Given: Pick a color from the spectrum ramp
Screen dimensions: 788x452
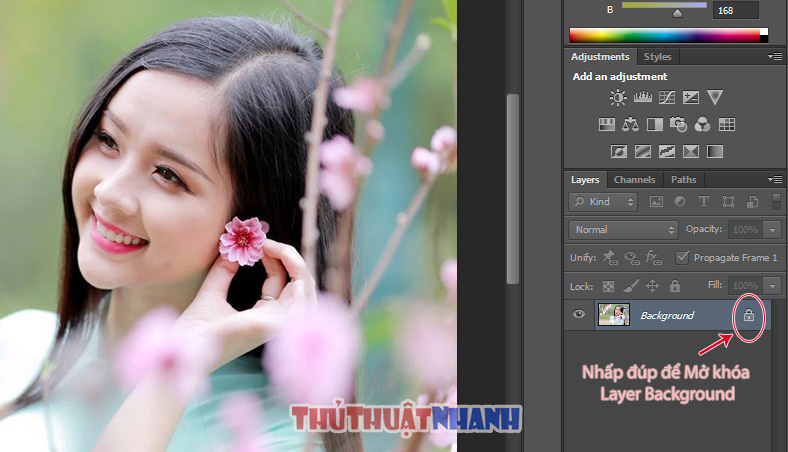Looking at the screenshot, I should tap(664, 35).
